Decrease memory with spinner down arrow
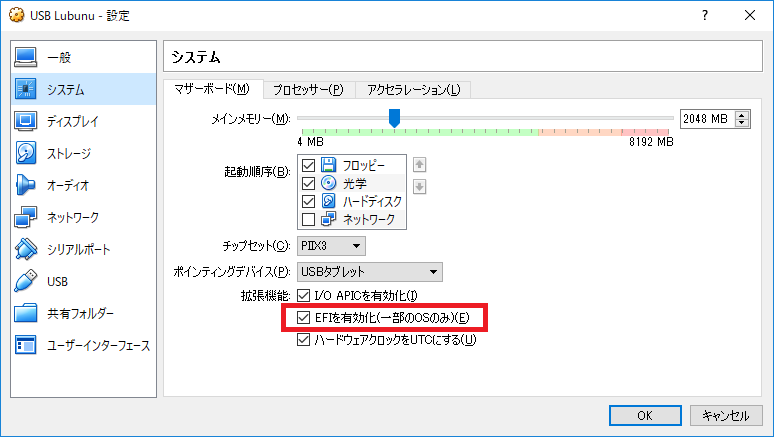Image resolution: width=774 pixels, height=437 pixels. coord(741,122)
